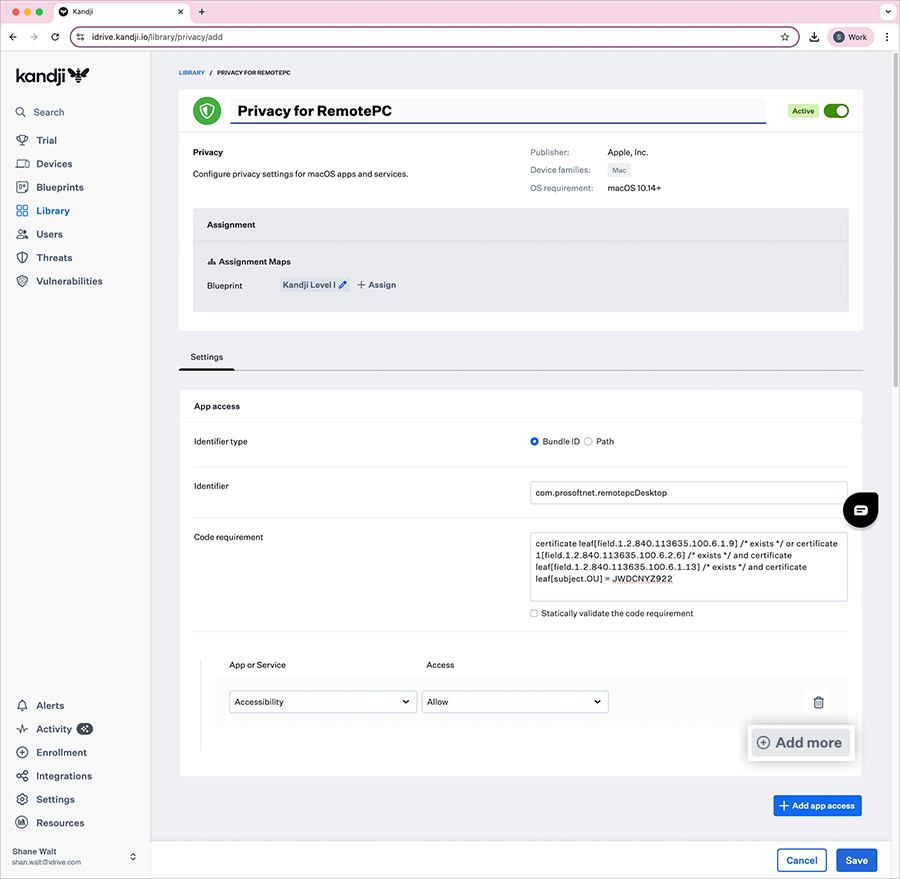Open Threats shield icon in sidebar
Viewport: 900px width, 879px height.
tap(22, 258)
